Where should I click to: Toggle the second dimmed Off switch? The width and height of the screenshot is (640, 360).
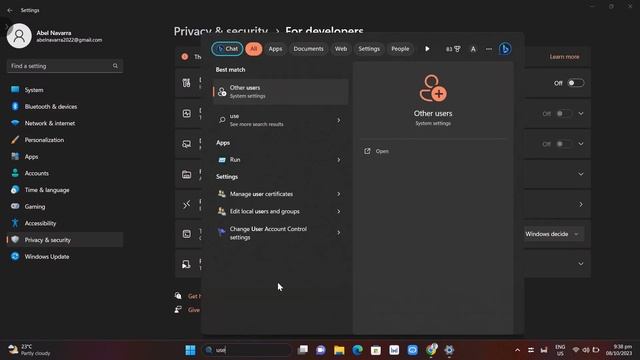coord(563,113)
